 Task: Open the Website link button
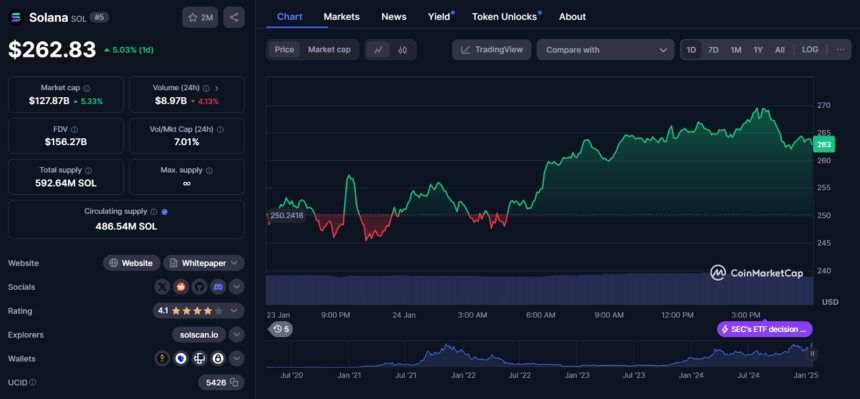coord(132,263)
